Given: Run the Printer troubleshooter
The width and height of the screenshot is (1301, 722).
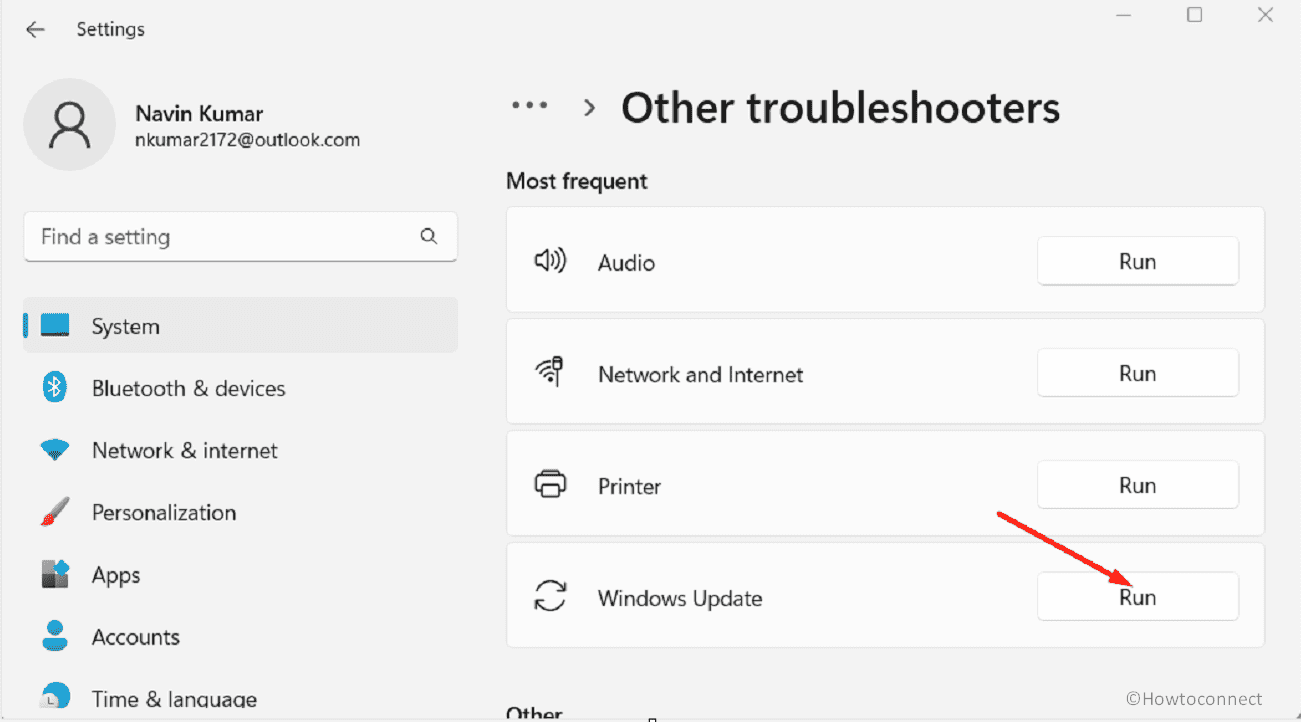Looking at the screenshot, I should (x=1137, y=486).
